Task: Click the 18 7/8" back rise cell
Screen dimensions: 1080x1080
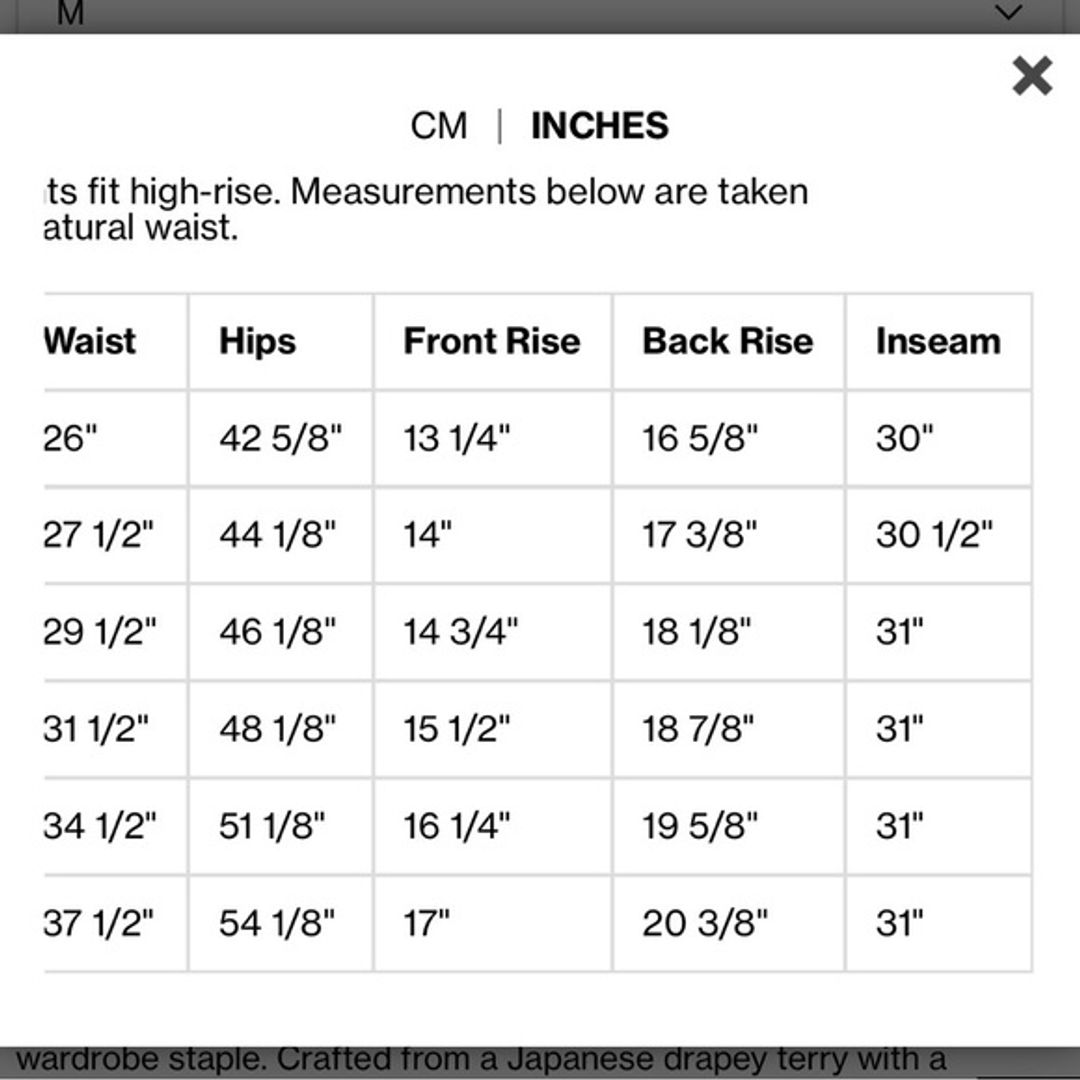Action: 698,729
